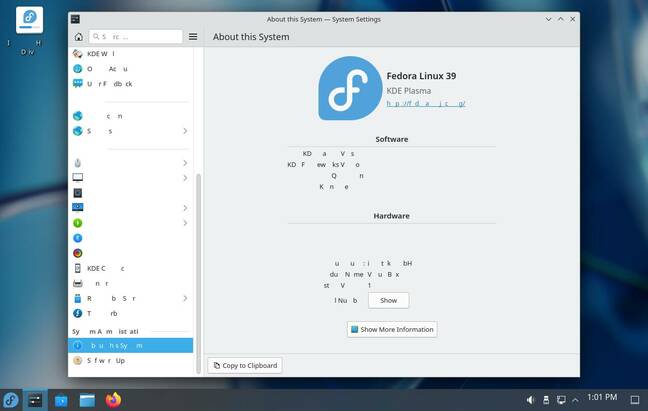Focus the sidebar search field
The image size is (648, 411).
(136, 37)
